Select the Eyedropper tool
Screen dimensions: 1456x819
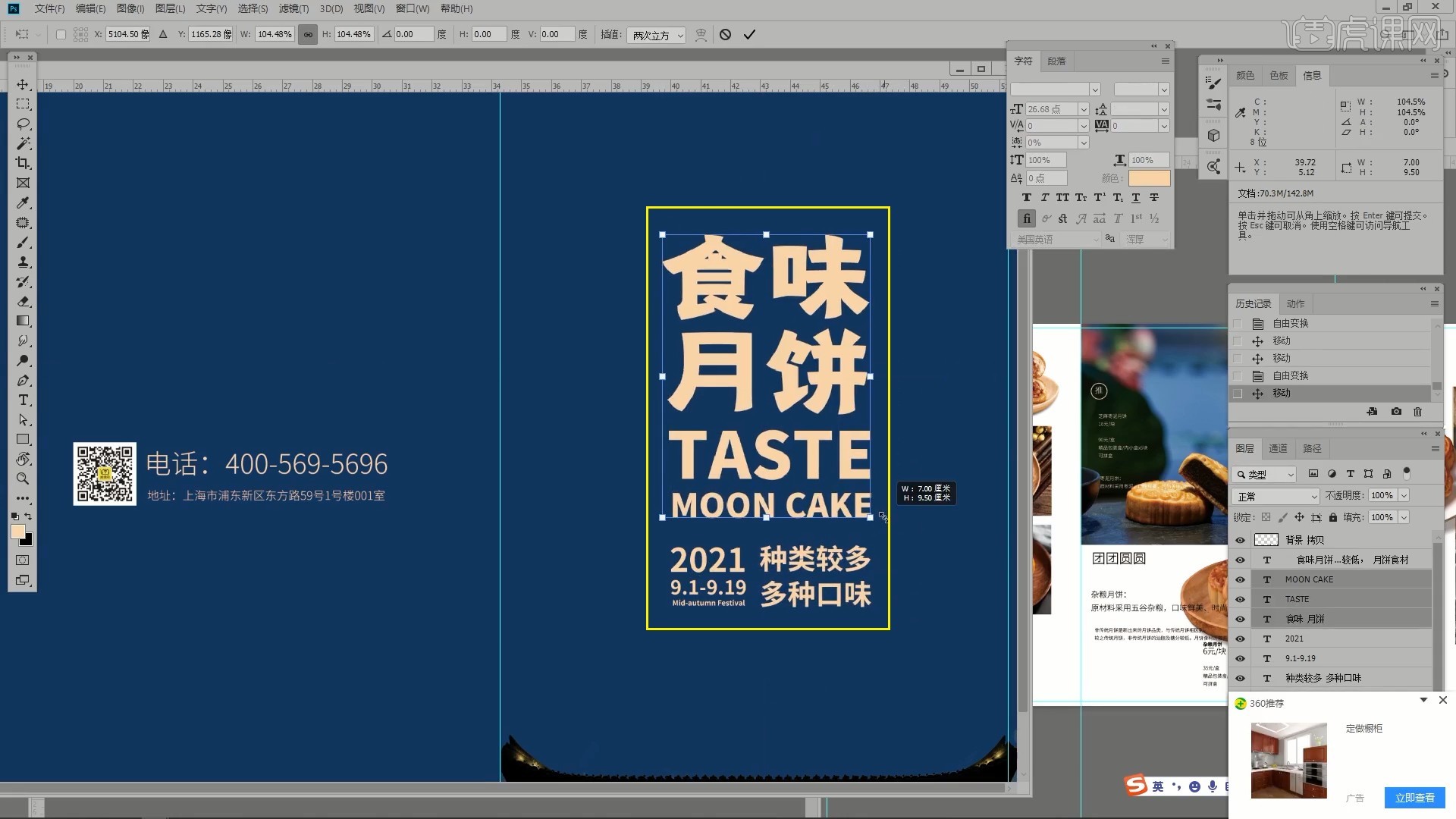(x=23, y=202)
